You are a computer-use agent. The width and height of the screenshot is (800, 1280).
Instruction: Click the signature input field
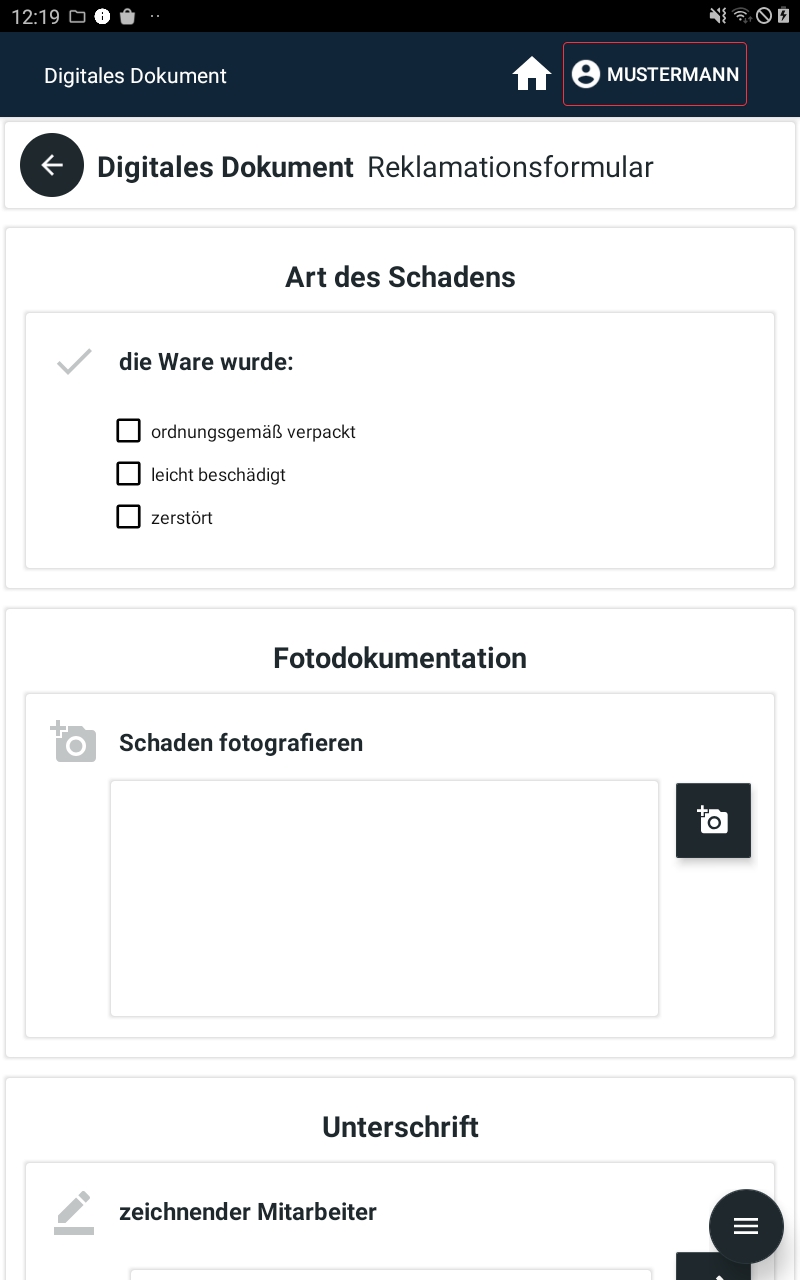(x=391, y=1275)
